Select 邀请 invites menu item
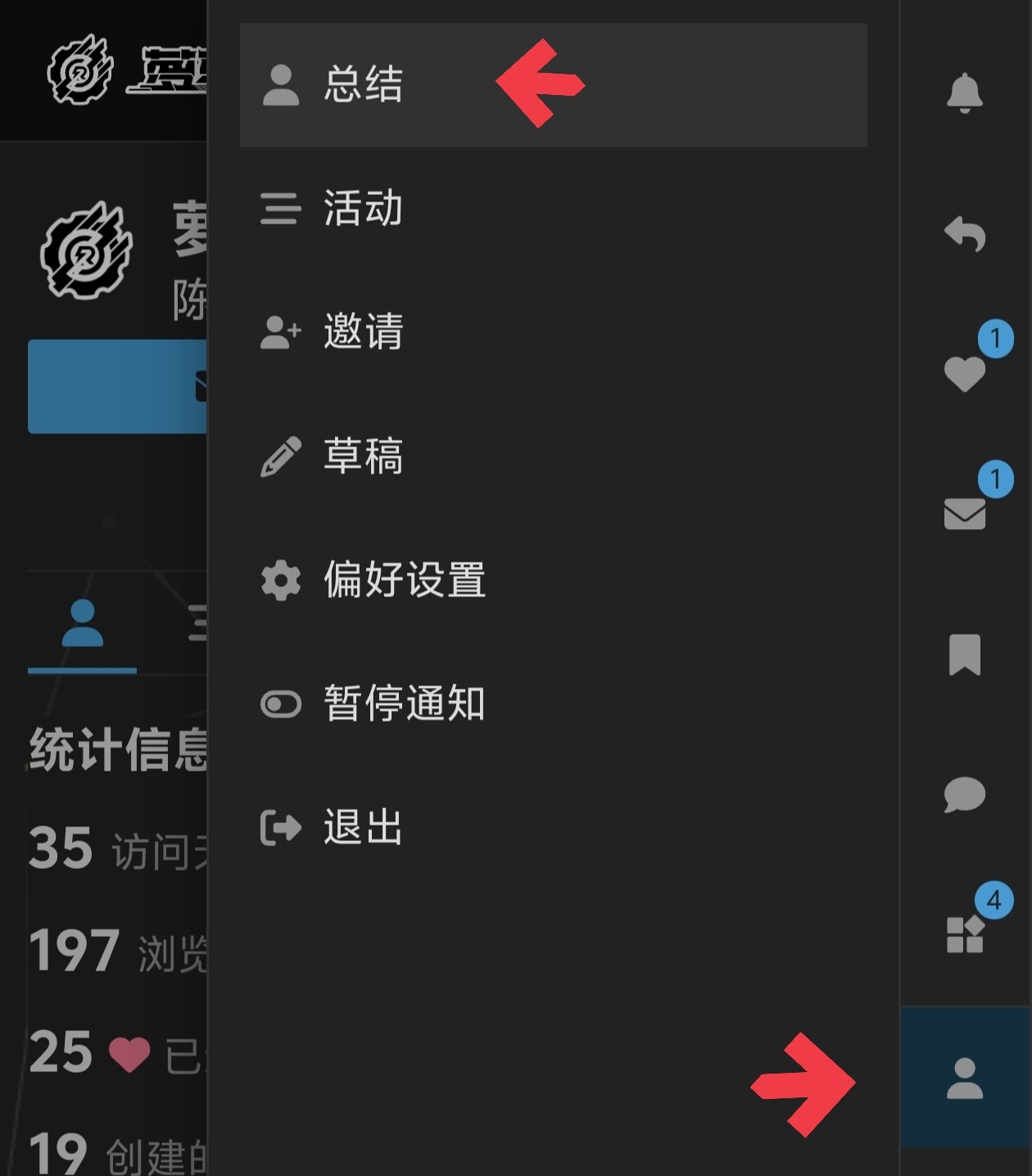The width and height of the screenshot is (1032, 1176). (553, 332)
